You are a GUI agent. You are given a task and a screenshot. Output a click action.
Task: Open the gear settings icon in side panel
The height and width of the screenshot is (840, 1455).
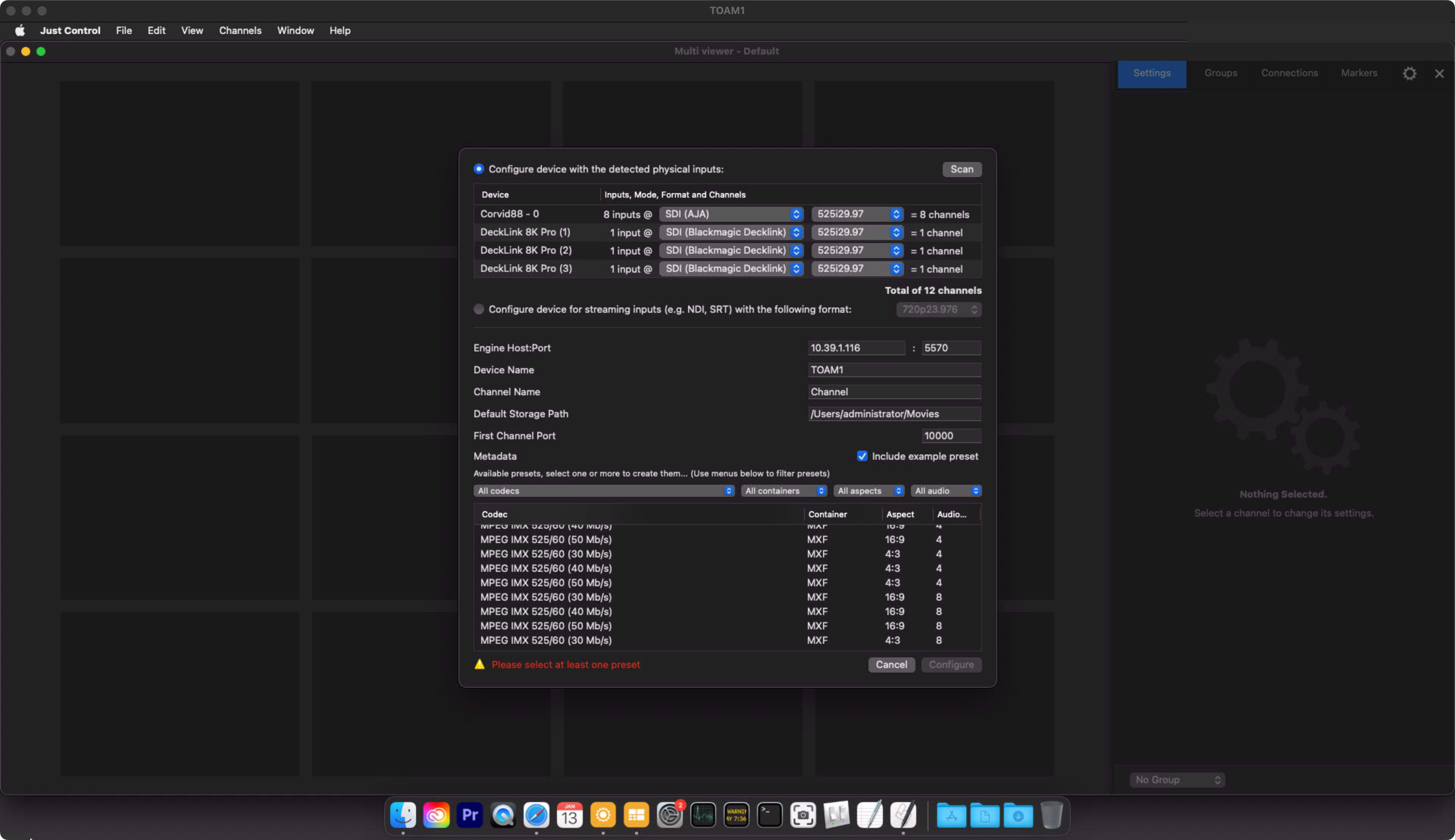click(1409, 73)
